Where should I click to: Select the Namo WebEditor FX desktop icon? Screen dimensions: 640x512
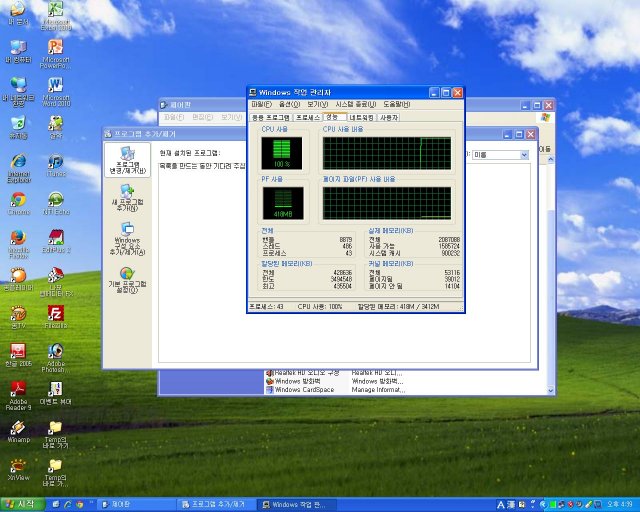click(56, 282)
